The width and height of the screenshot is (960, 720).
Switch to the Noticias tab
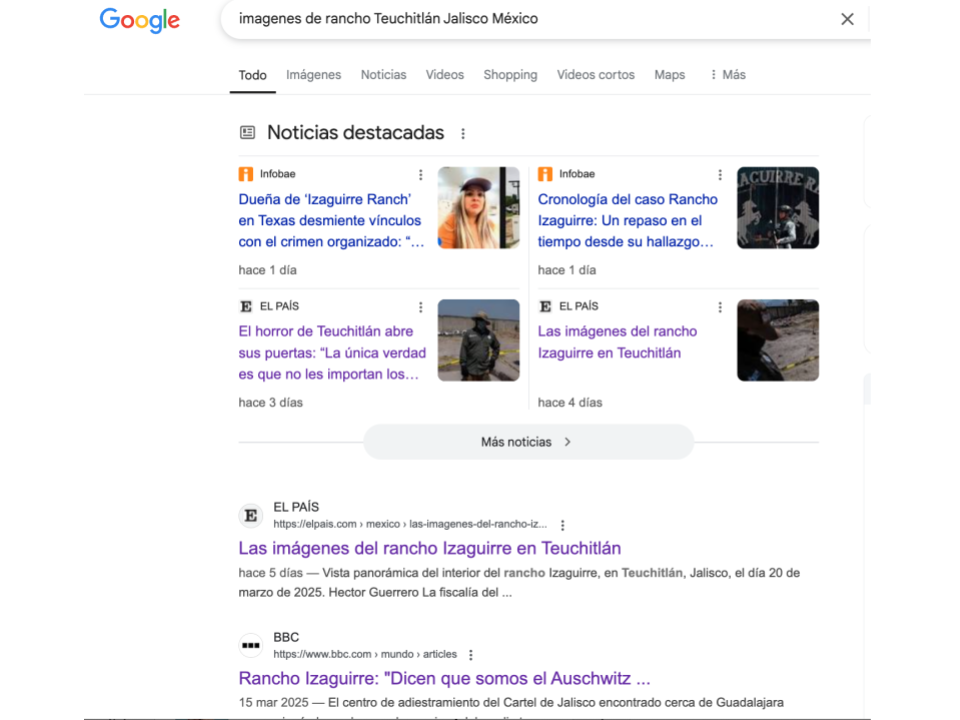pyautogui.click(x=383, y=75)
